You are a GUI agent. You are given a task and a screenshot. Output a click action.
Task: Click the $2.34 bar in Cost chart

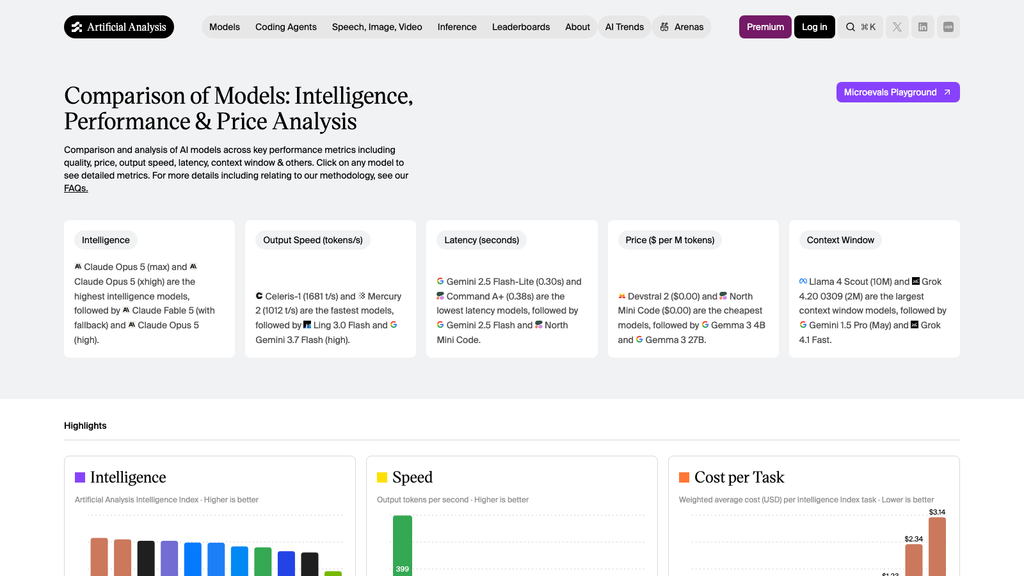point(914,560)
